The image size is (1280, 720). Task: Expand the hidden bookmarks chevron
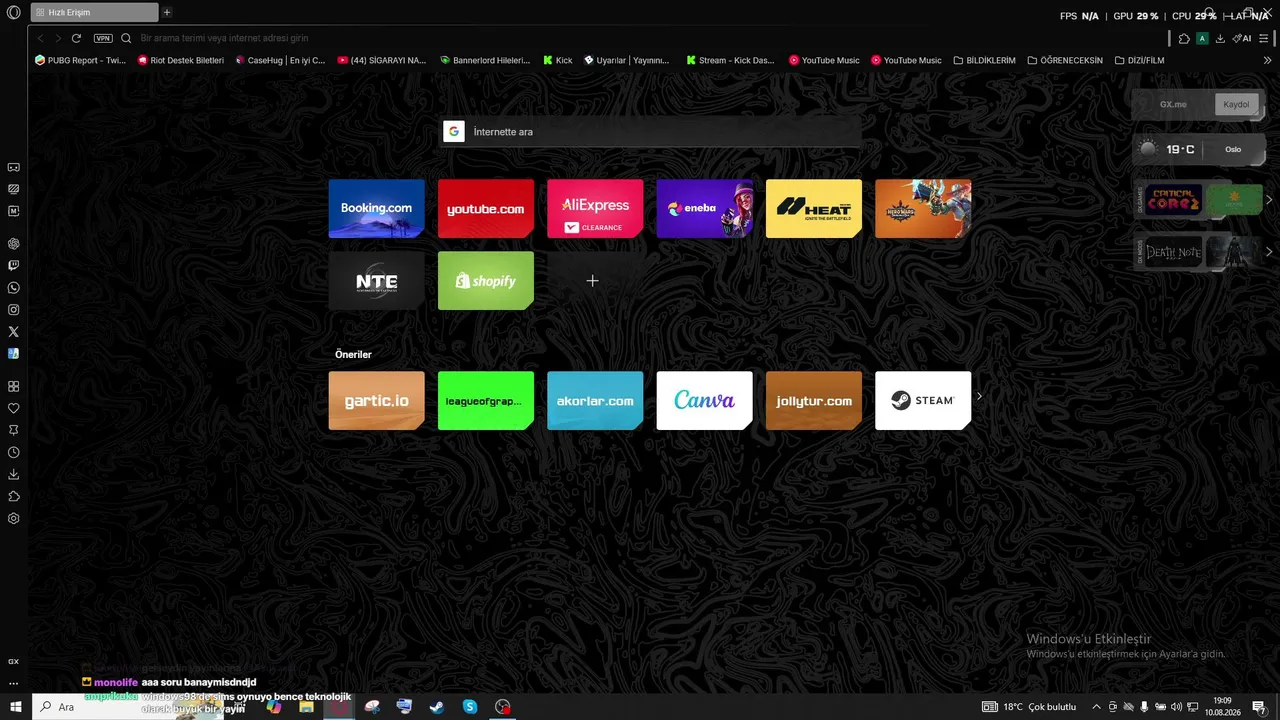pyautogui.click(x=1268, y=60)
